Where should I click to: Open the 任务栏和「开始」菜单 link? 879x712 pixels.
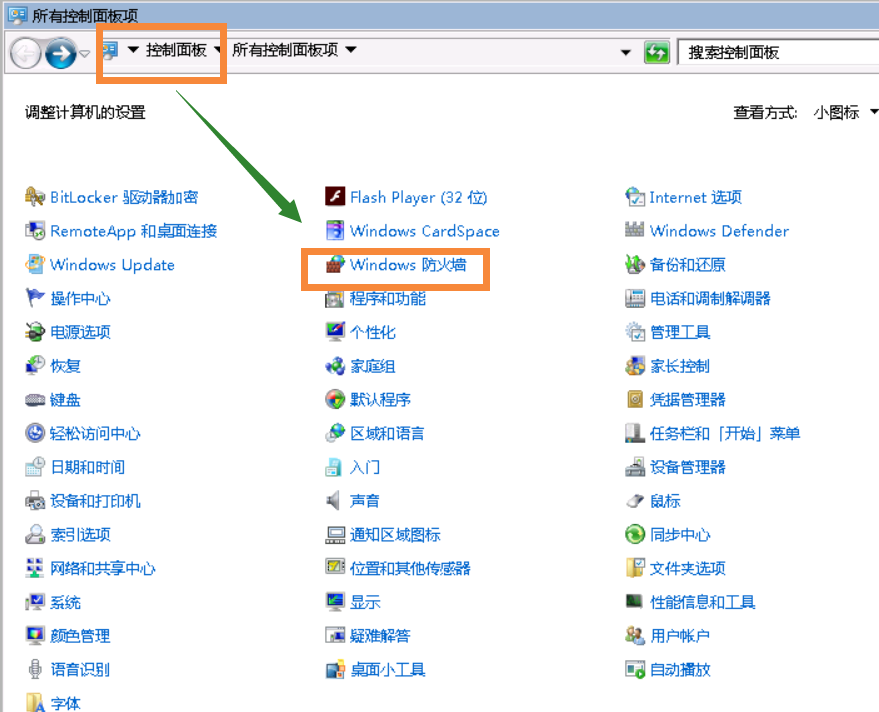[725, 433]
